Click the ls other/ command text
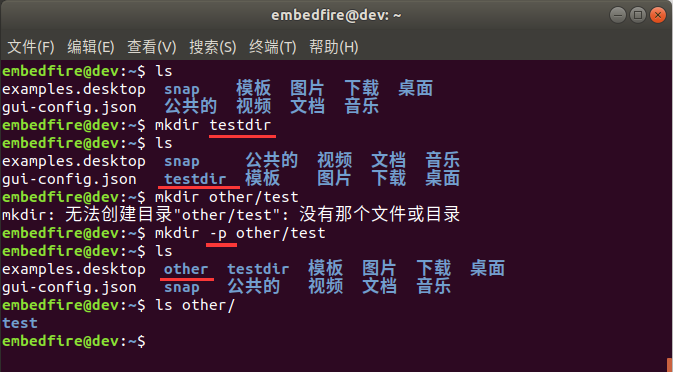 point(195,305)
